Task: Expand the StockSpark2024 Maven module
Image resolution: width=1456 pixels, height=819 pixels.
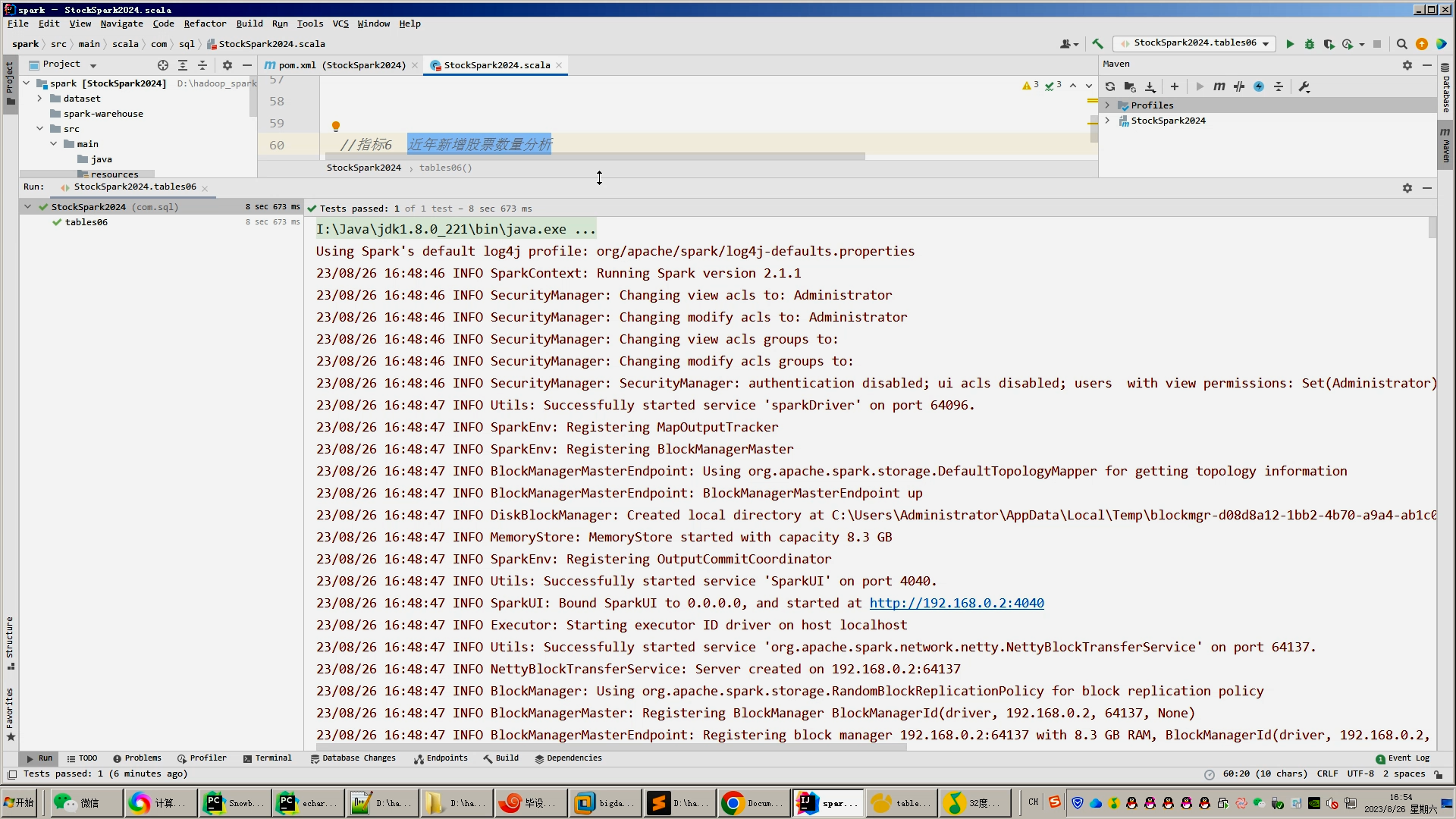Action: coord(1109,120)
